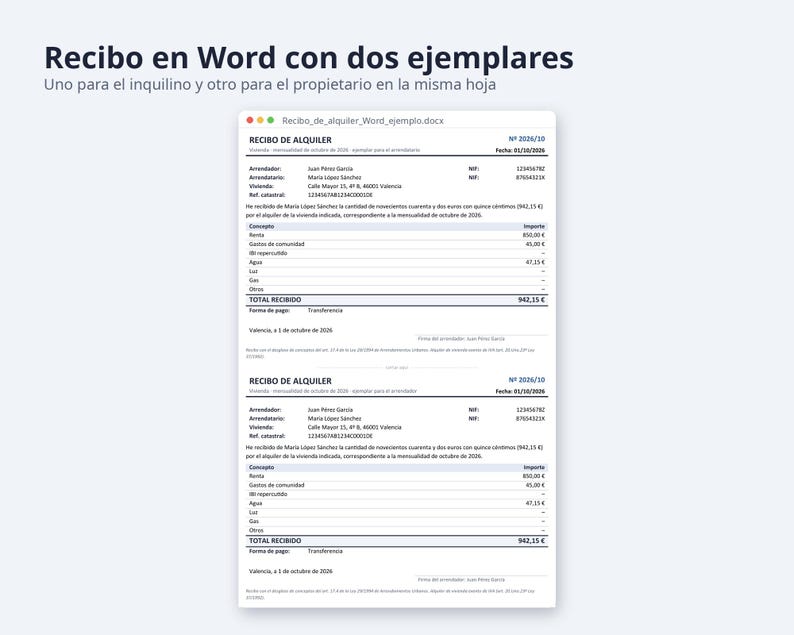This screenshot has width=794, height=635.
Task: Click 'Juan Pérez García' beside Arrendador, lower receipt
Action: pyautogui.click(x=330, y=410)
